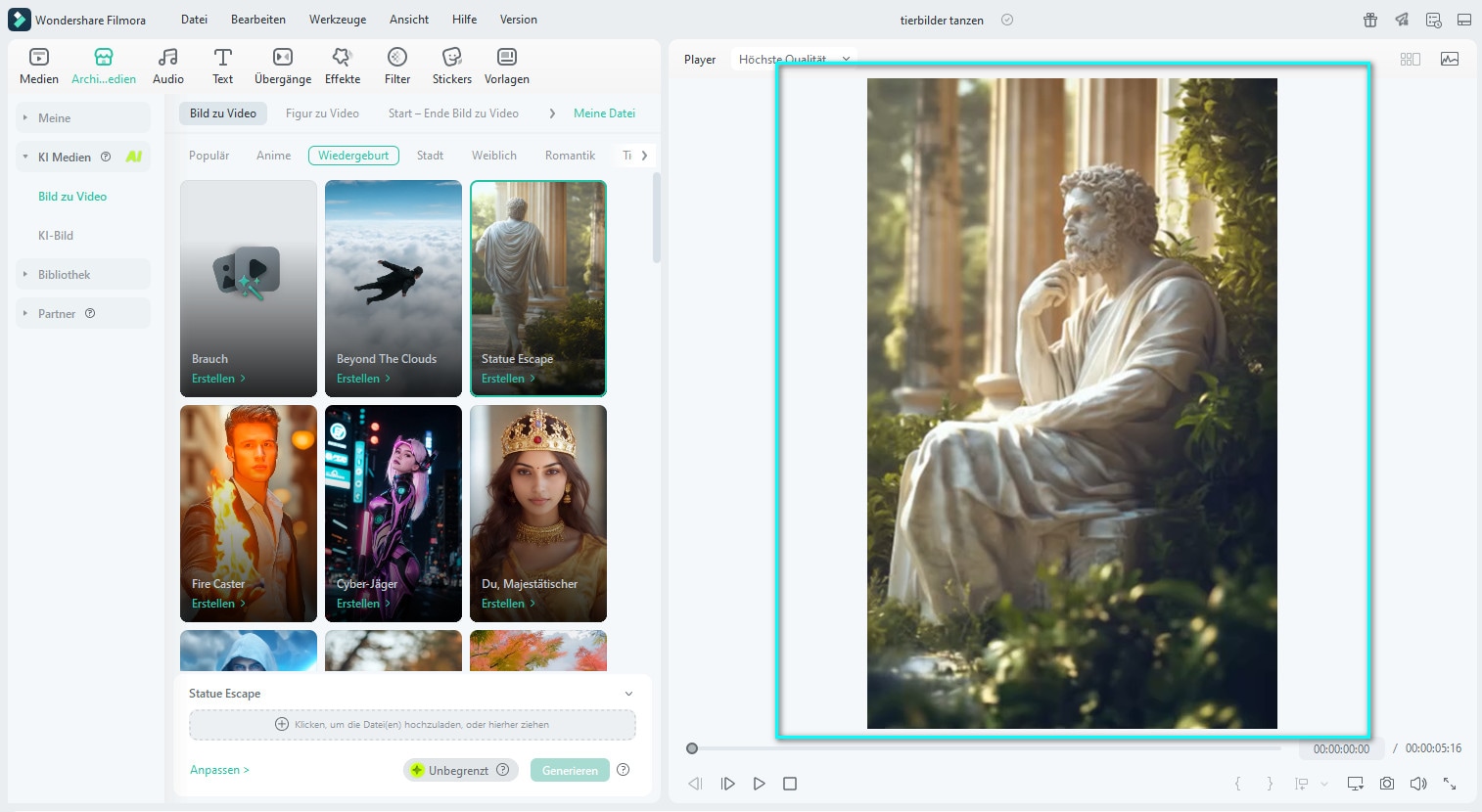The height and width of the screenshot is (812, 1482).
Task: Open the Filter tab
Action: 397,67
